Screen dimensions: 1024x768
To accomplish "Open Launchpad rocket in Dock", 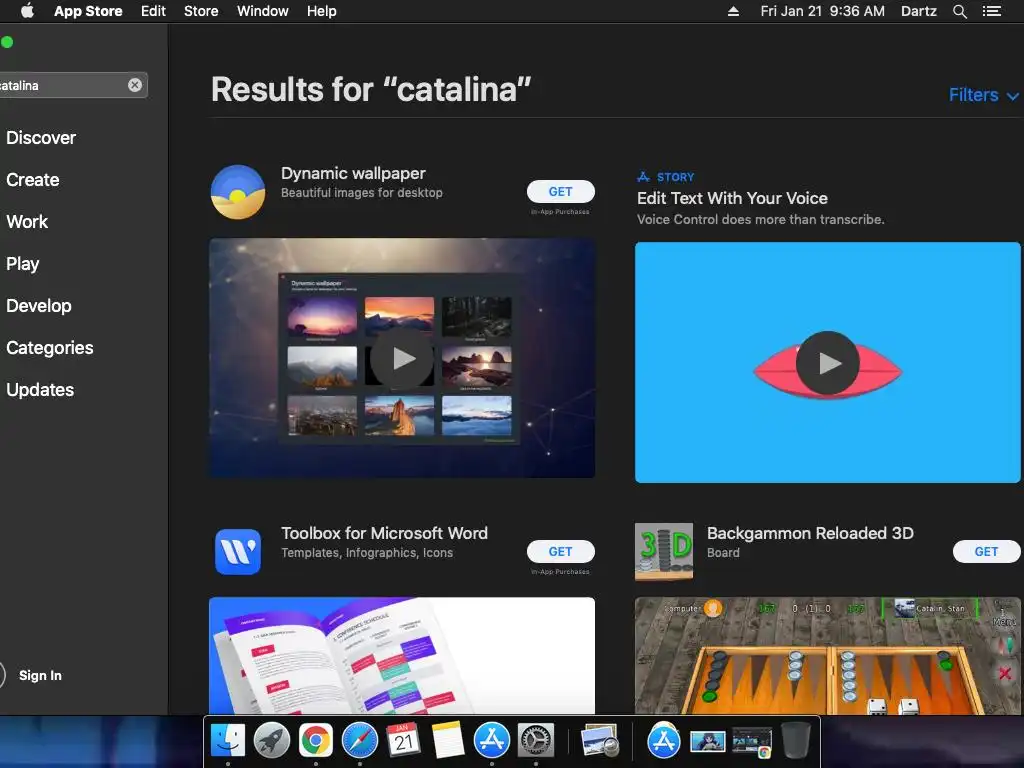I will point(272,741).
